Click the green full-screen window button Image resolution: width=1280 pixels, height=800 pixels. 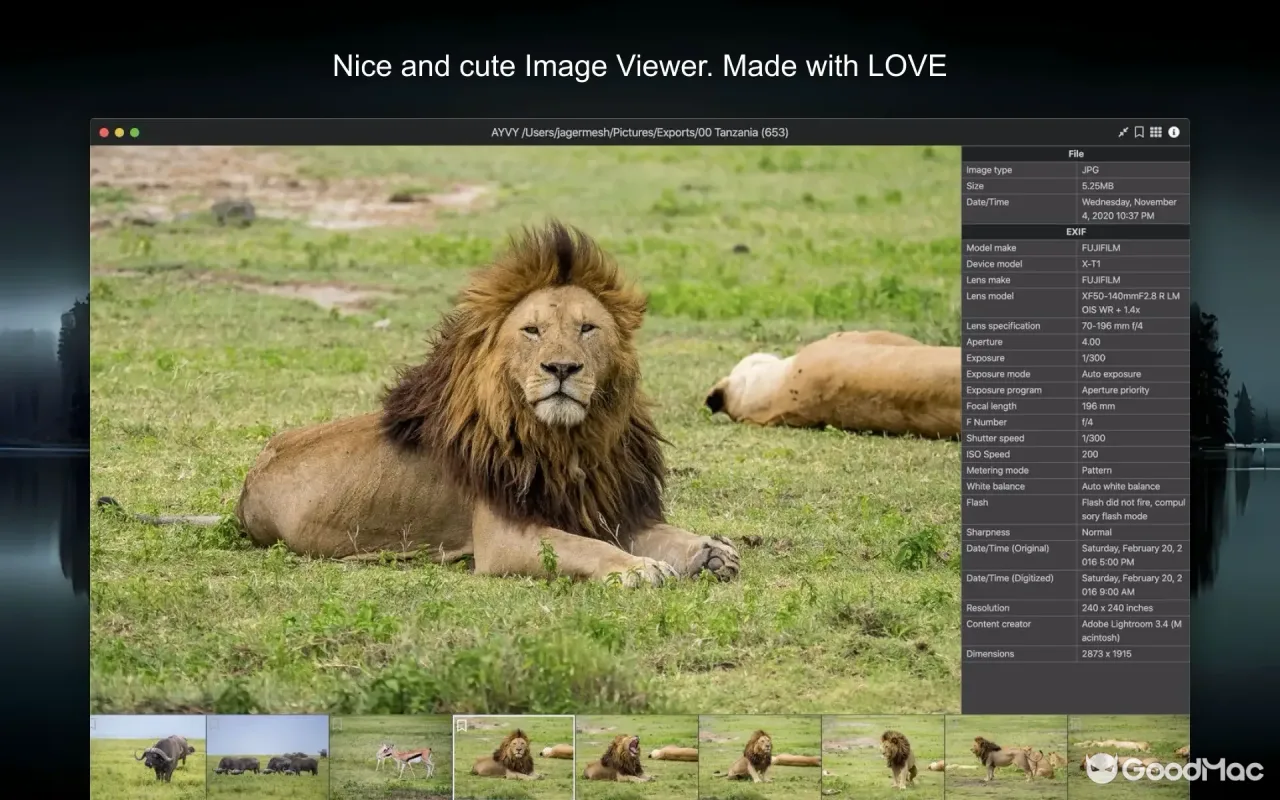pyautogui.click(x=135, y=132)
